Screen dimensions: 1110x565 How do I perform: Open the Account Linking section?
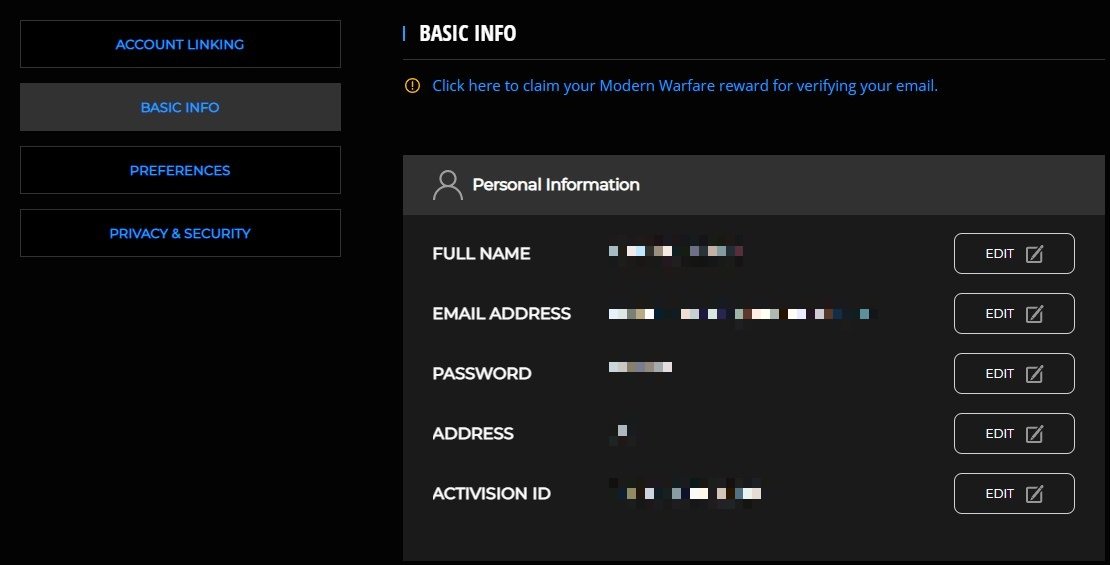tap(180, 44)
